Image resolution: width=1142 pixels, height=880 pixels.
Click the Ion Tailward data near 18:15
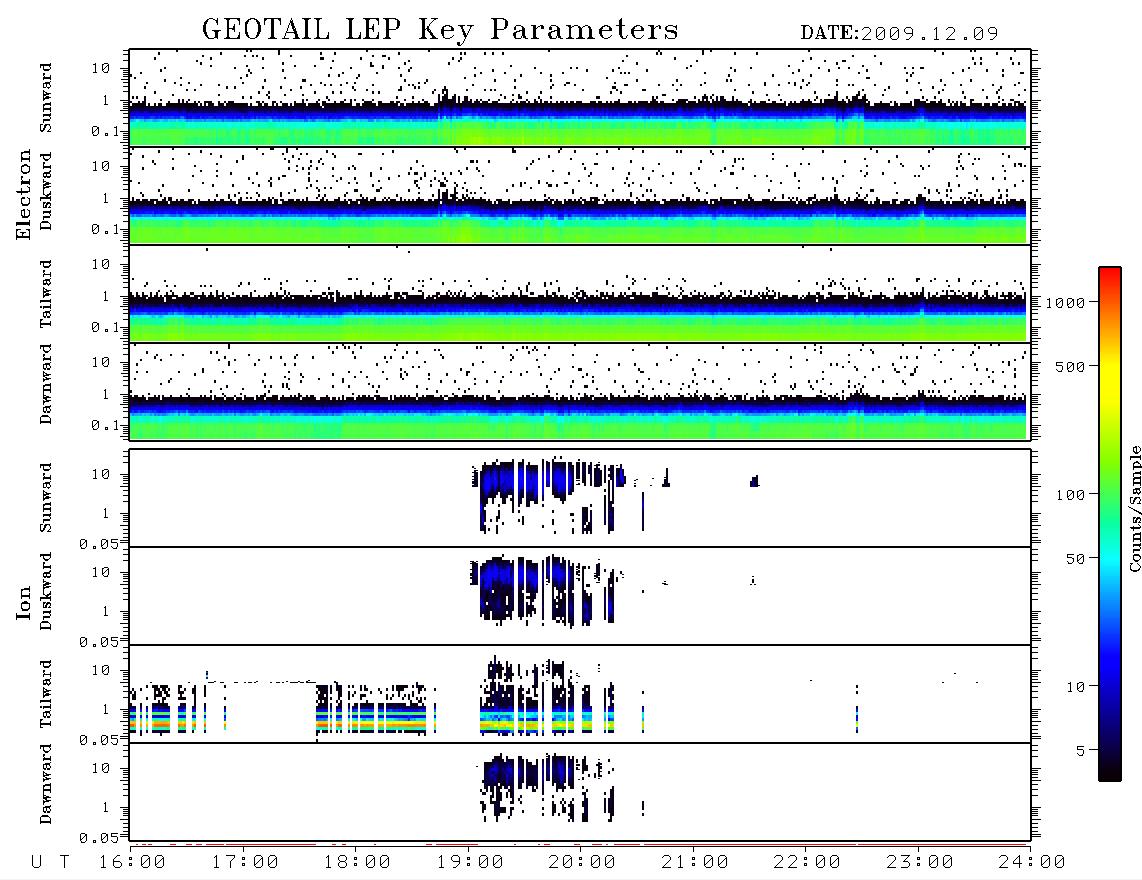pos(375,708)
